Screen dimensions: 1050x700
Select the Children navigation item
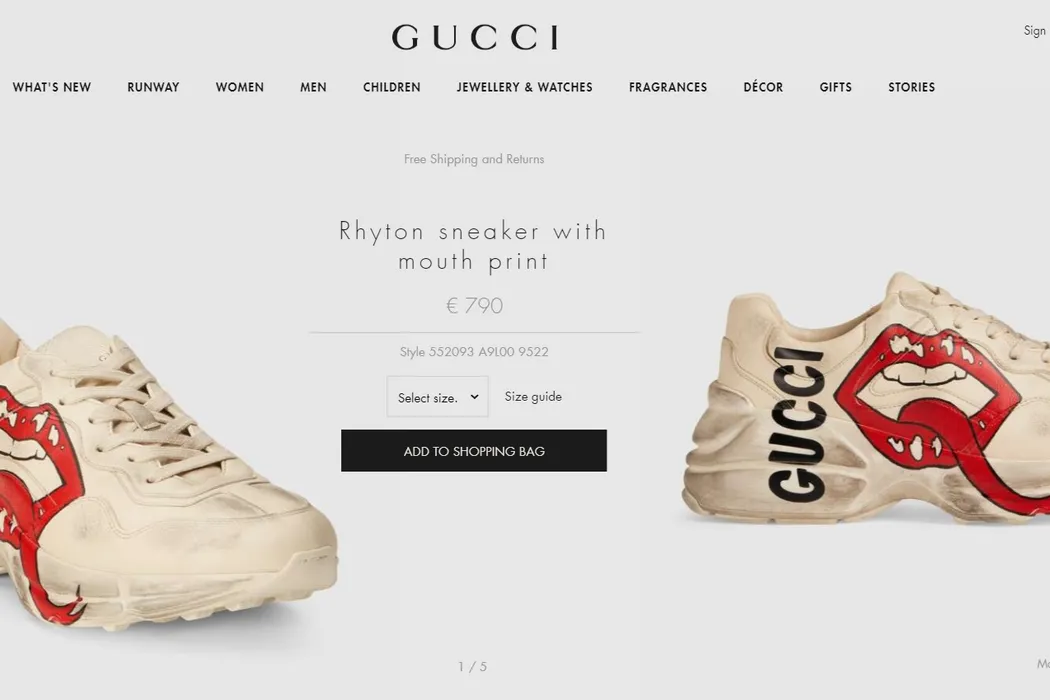coord(392,87)
